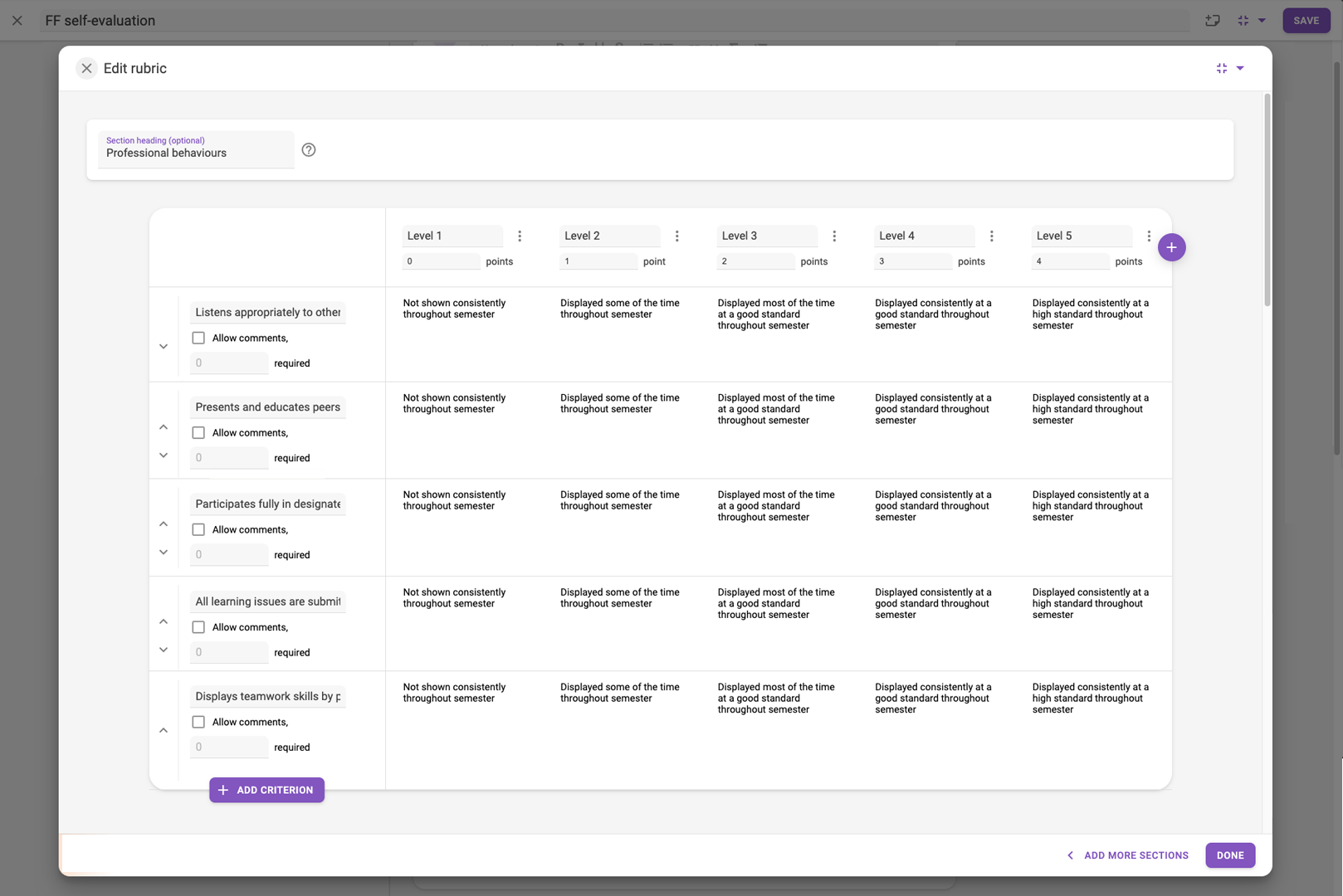Edit 'All learning issues are submit' criterion name
Viewport: 1343px width, 896px height.
coord(268,601)
